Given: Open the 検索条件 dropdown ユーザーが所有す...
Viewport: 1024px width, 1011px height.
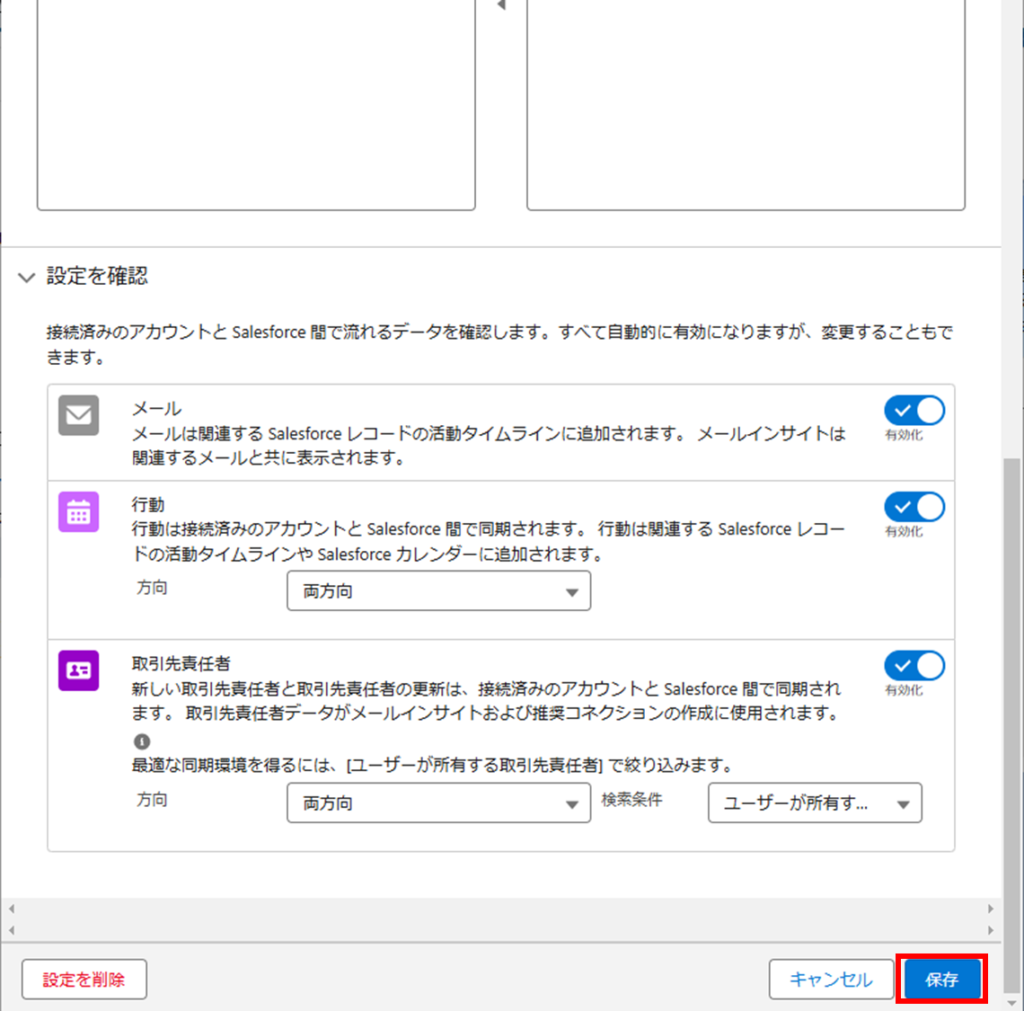Looking at the screenshot, I should click(x=815, y=803).
